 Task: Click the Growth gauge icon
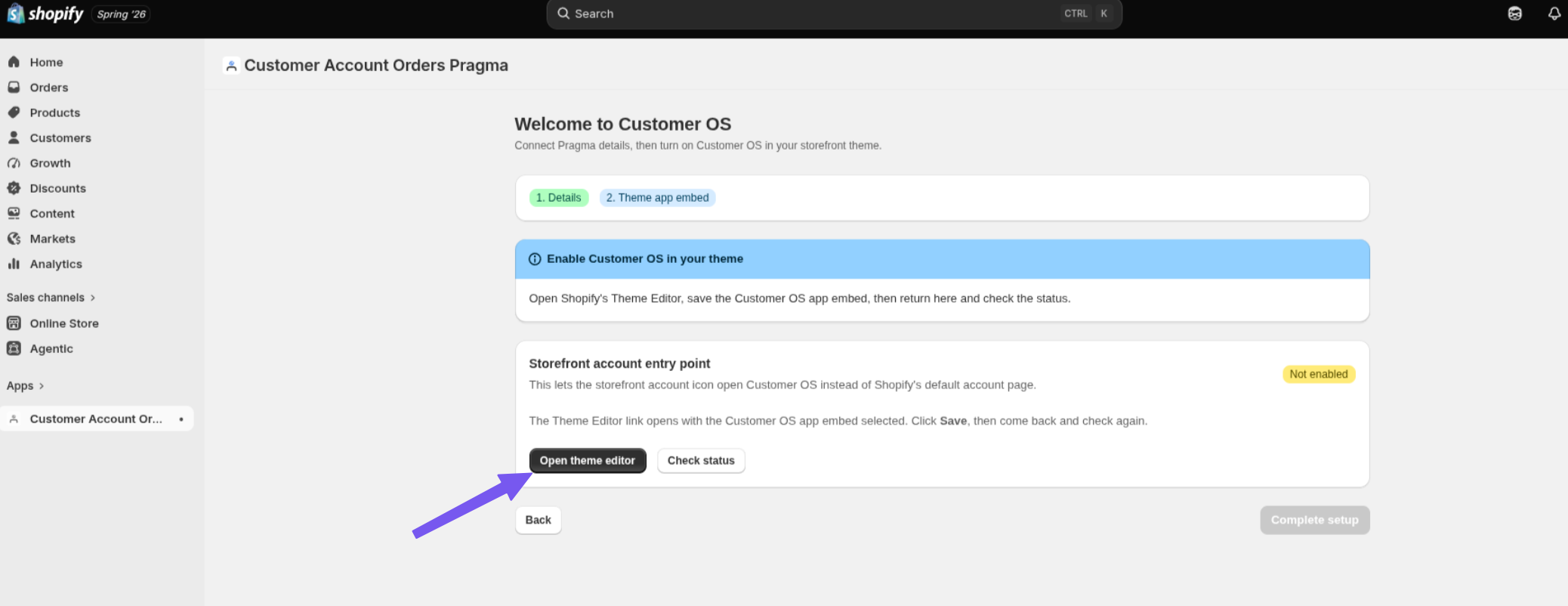point(14,163)
